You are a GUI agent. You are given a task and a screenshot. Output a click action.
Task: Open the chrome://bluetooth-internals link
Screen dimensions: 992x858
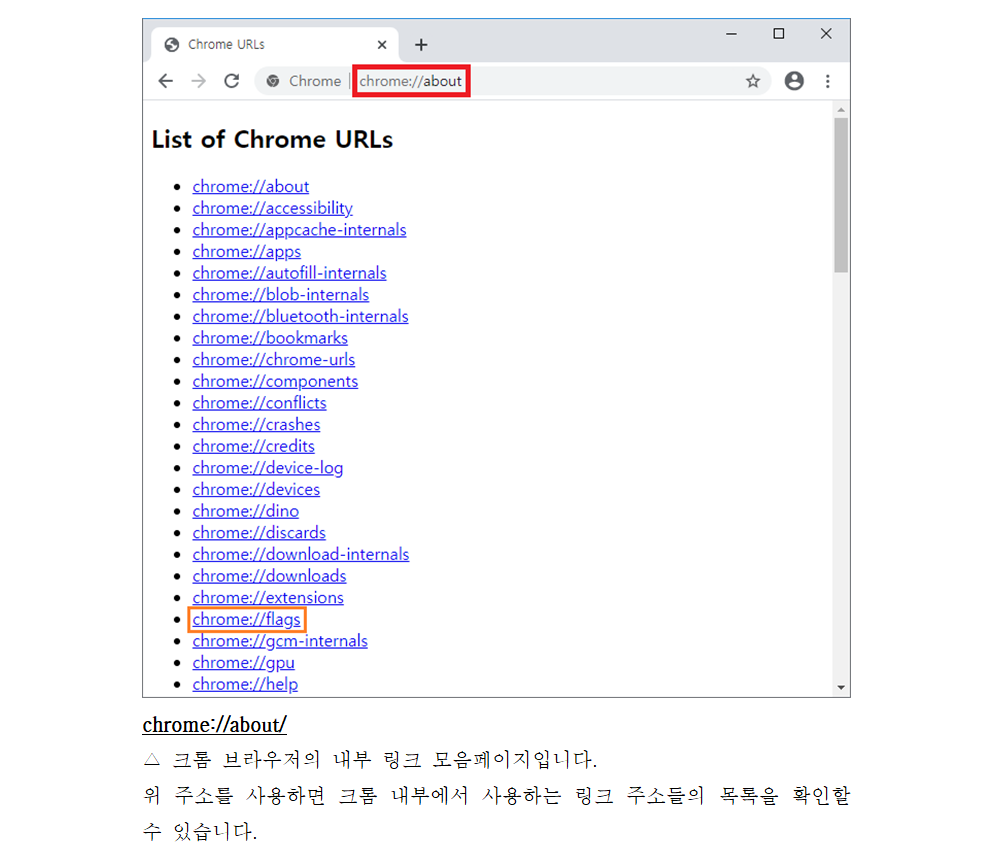pos(301,316)
